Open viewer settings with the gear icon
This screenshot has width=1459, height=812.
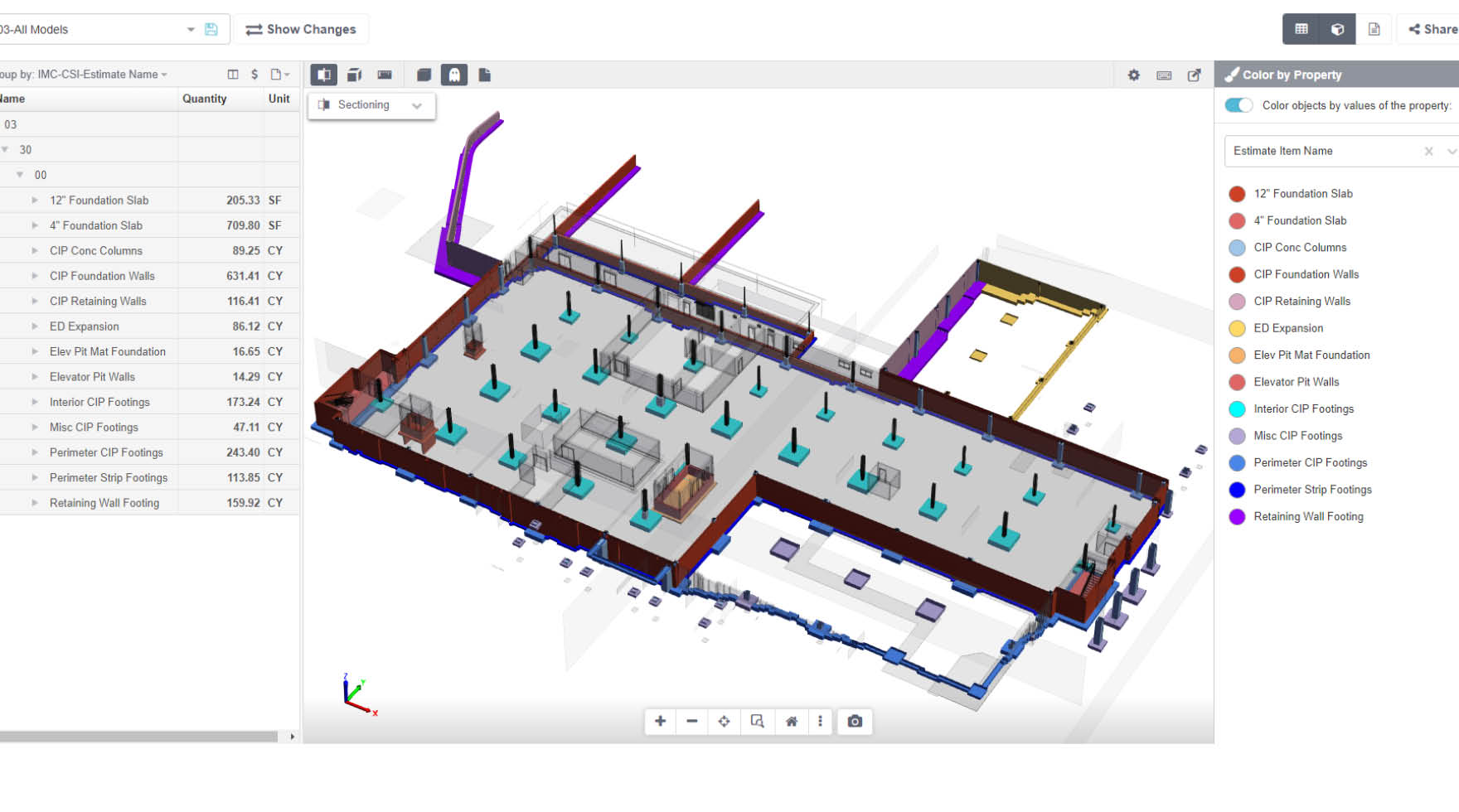click(1133, 75)
